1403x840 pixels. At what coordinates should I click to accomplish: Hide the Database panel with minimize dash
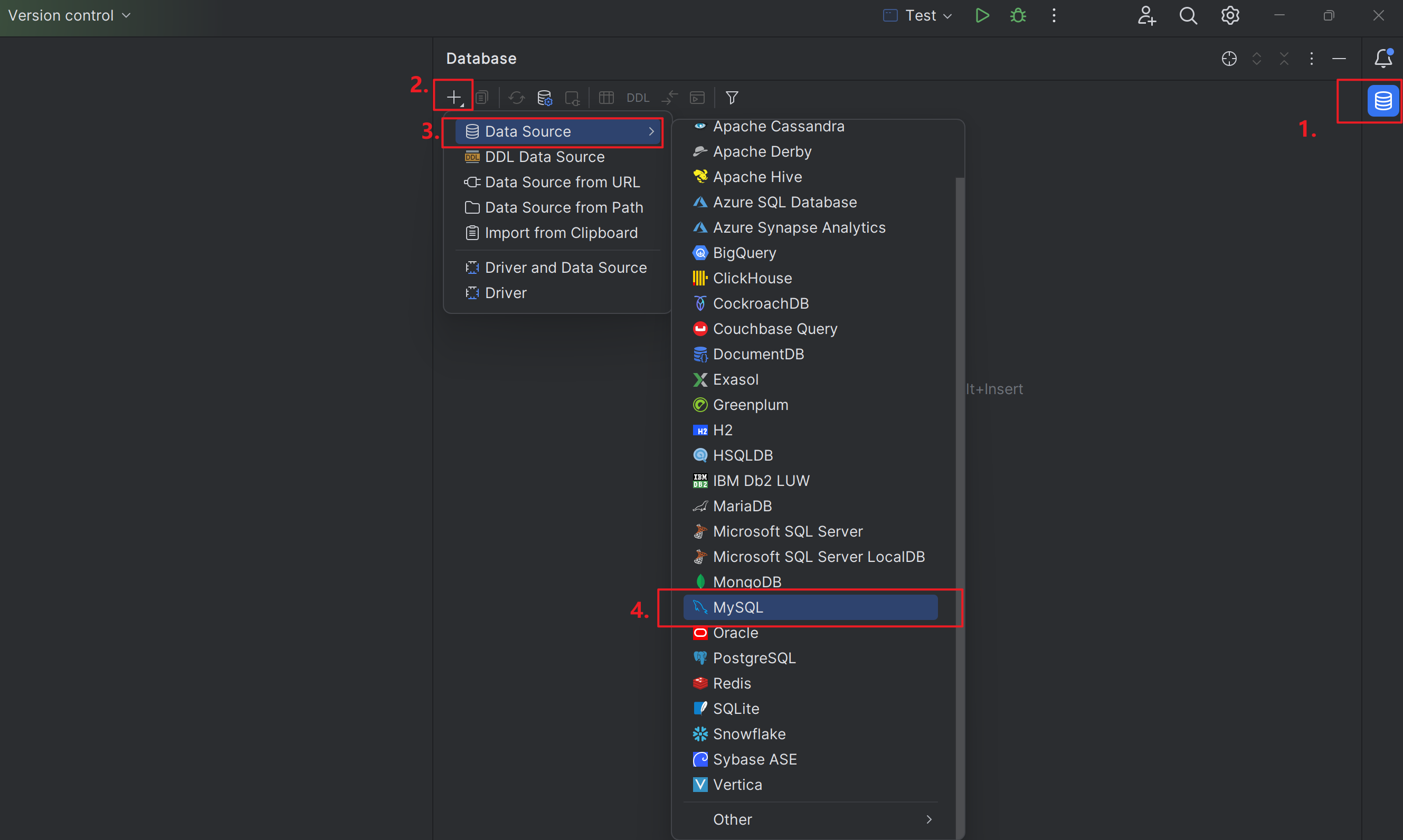tap(1339, 58)
